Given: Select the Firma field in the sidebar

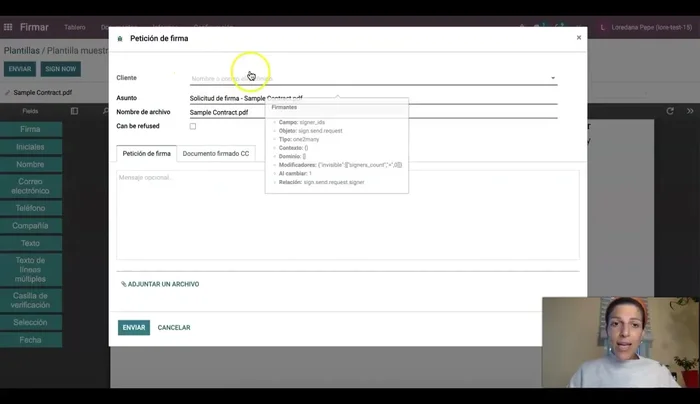Looking at the screenshot, I should 31,130.
